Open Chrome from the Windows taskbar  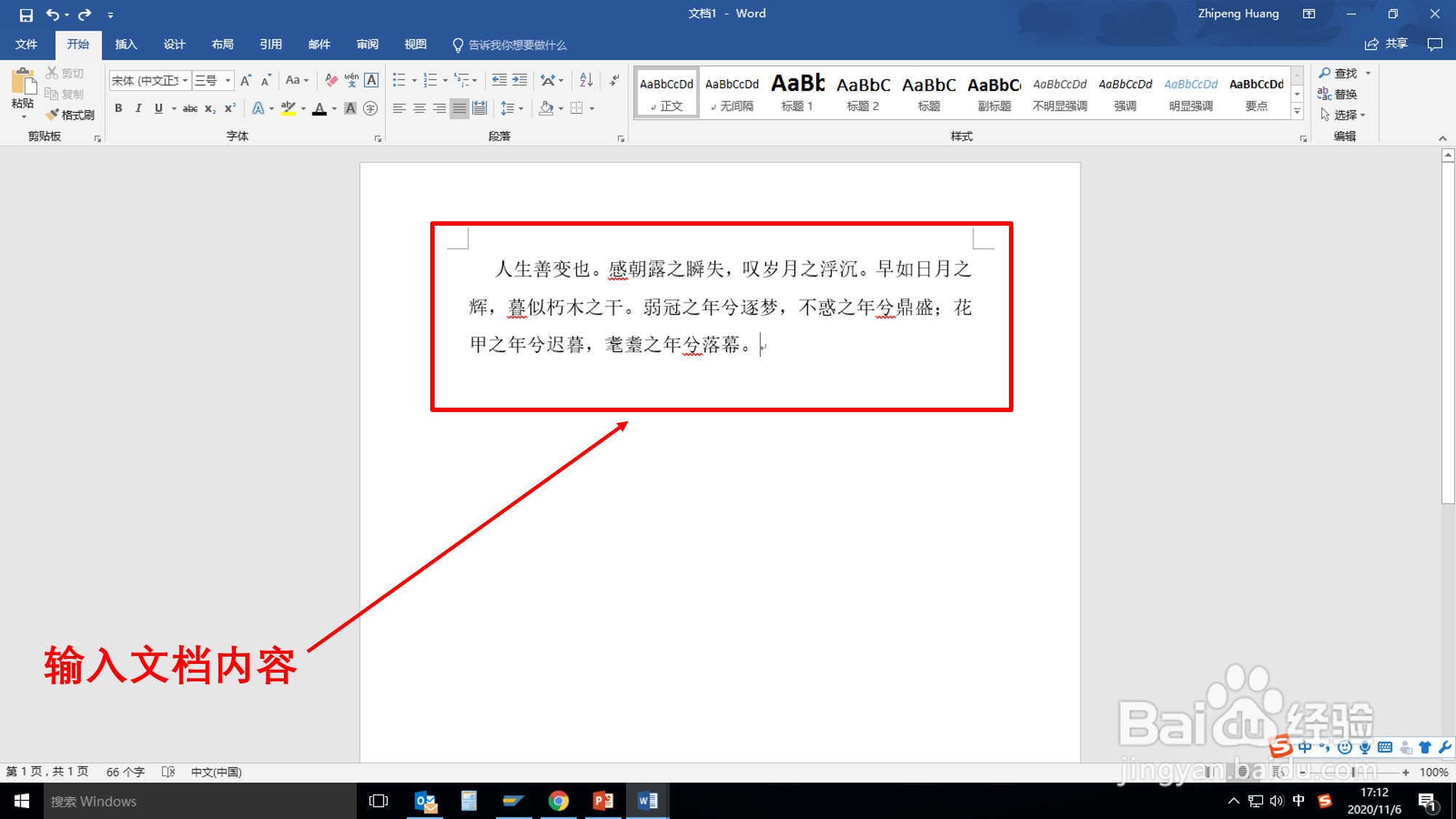coord(558,801)
